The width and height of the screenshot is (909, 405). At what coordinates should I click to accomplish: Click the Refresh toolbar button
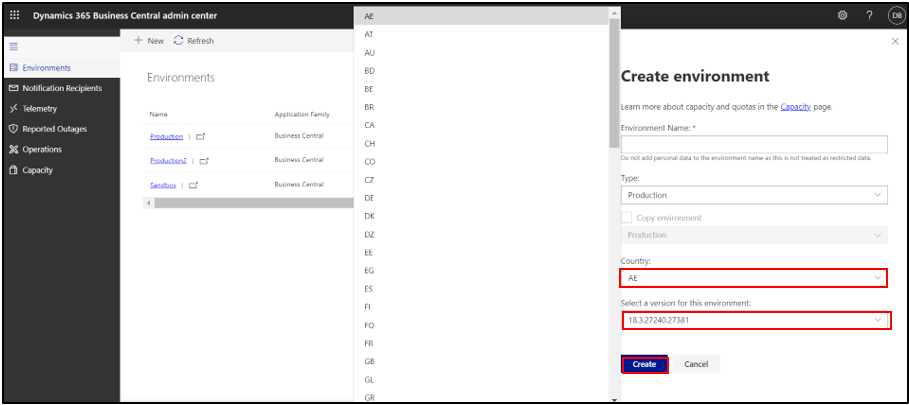[x=194, y=41]
